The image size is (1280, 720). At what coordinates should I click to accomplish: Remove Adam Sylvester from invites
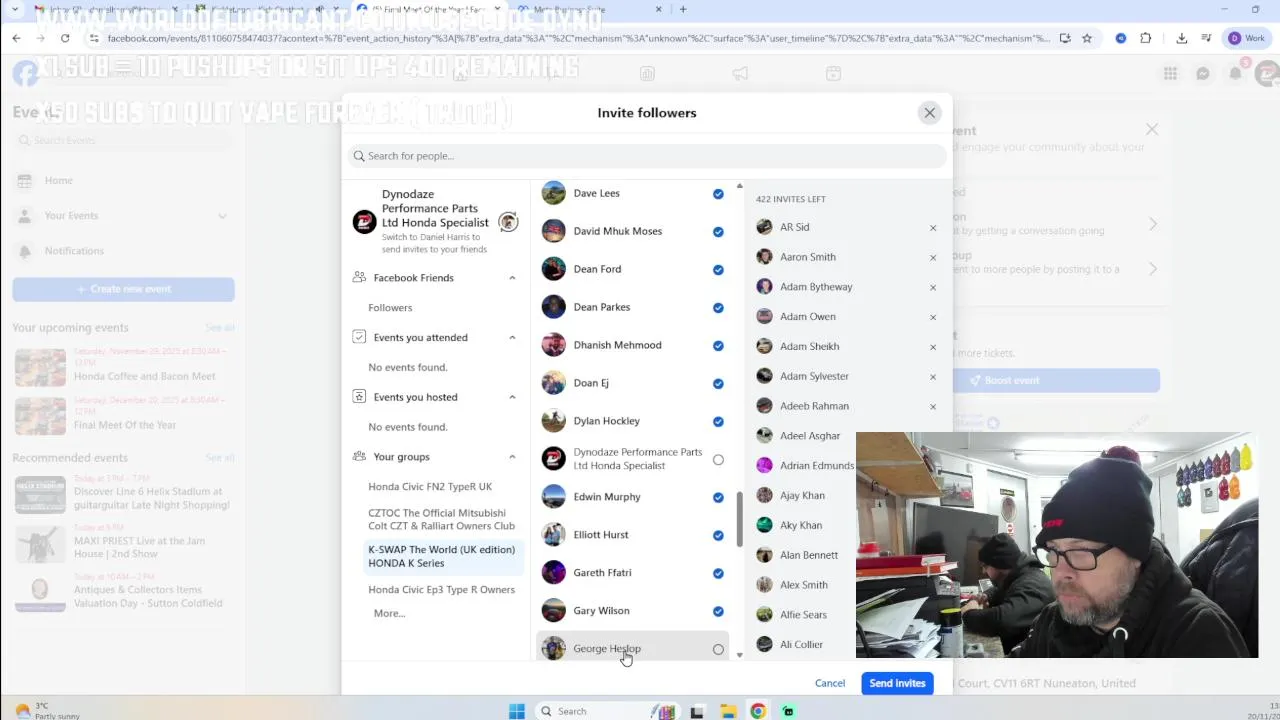pyautogui.click(x=933, y=377)
